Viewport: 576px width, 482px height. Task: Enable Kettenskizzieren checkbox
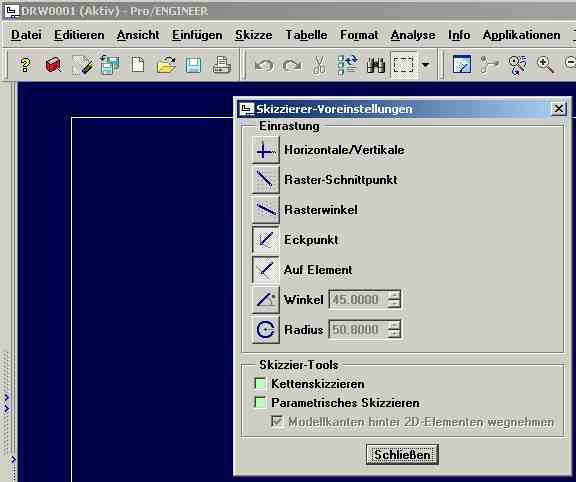click(x=260, y=383)
